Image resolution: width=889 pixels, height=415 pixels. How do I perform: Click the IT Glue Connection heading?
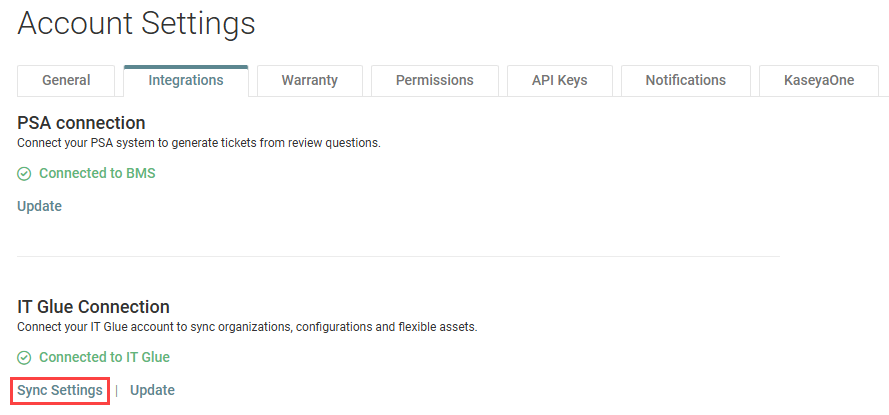click(x=94, y=307)
